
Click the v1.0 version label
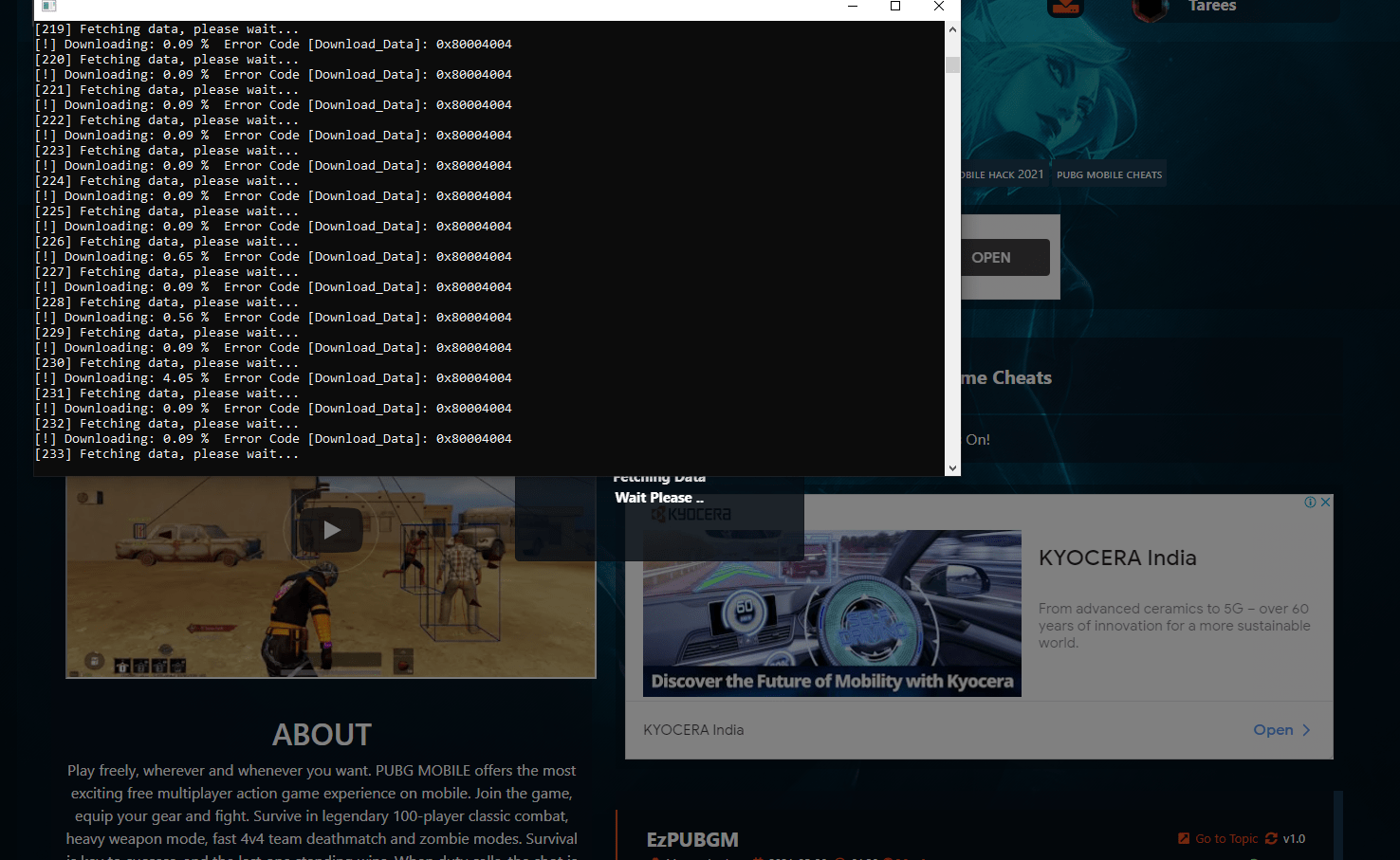click(x=1294, y=838)
